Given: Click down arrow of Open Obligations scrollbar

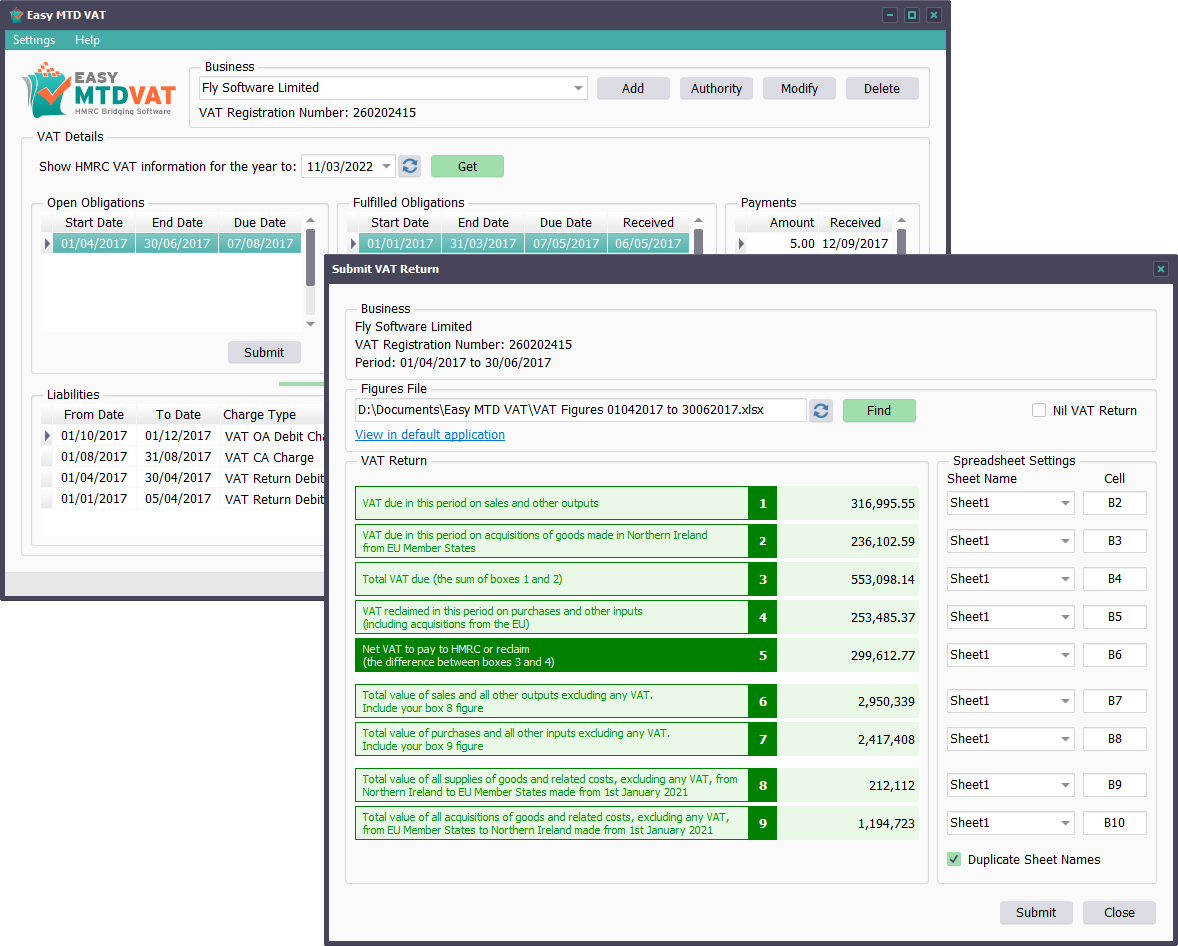Looking at the screenshot, I should [x=310, y=324].
